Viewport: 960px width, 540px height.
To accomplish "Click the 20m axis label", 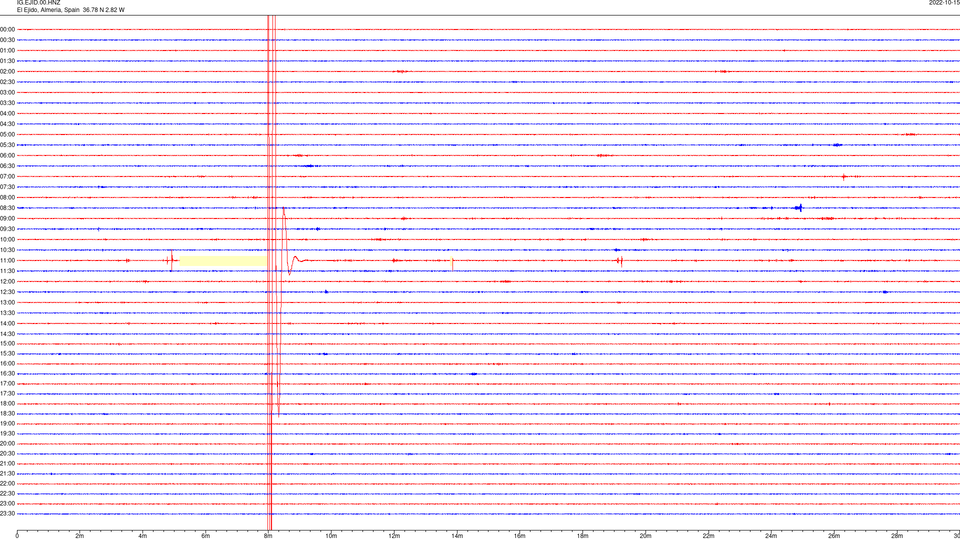I will [x=645, y=536].
